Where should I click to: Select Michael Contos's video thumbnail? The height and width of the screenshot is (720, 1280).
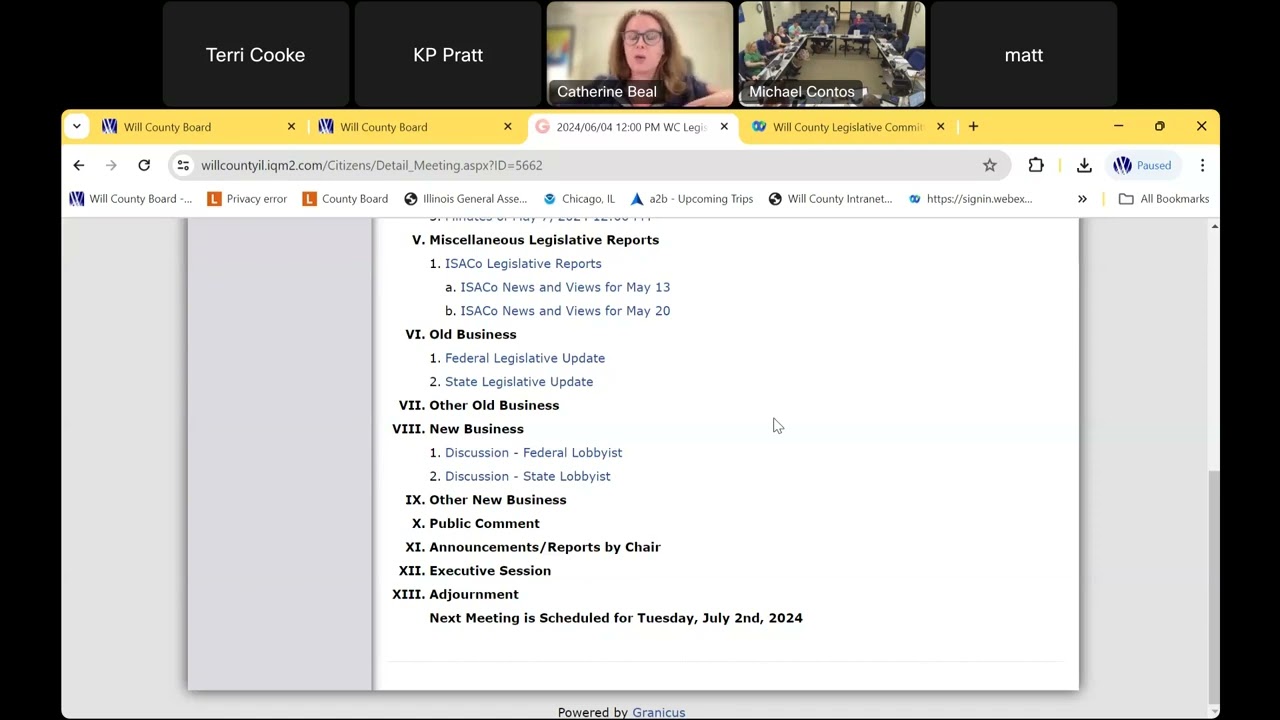[832, 54]
